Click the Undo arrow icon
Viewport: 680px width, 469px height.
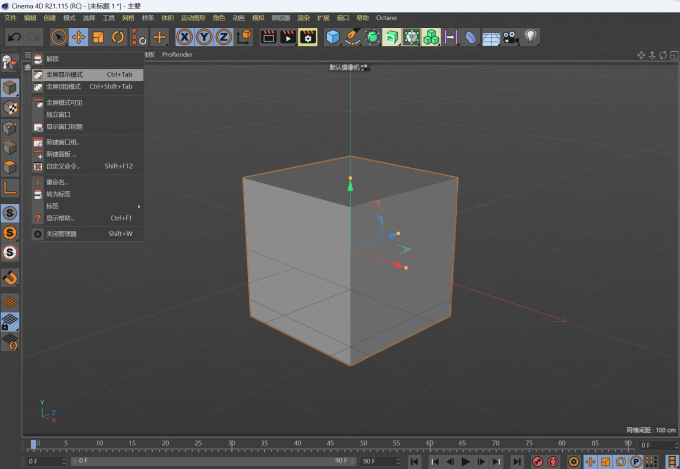[x=14, y=37]
